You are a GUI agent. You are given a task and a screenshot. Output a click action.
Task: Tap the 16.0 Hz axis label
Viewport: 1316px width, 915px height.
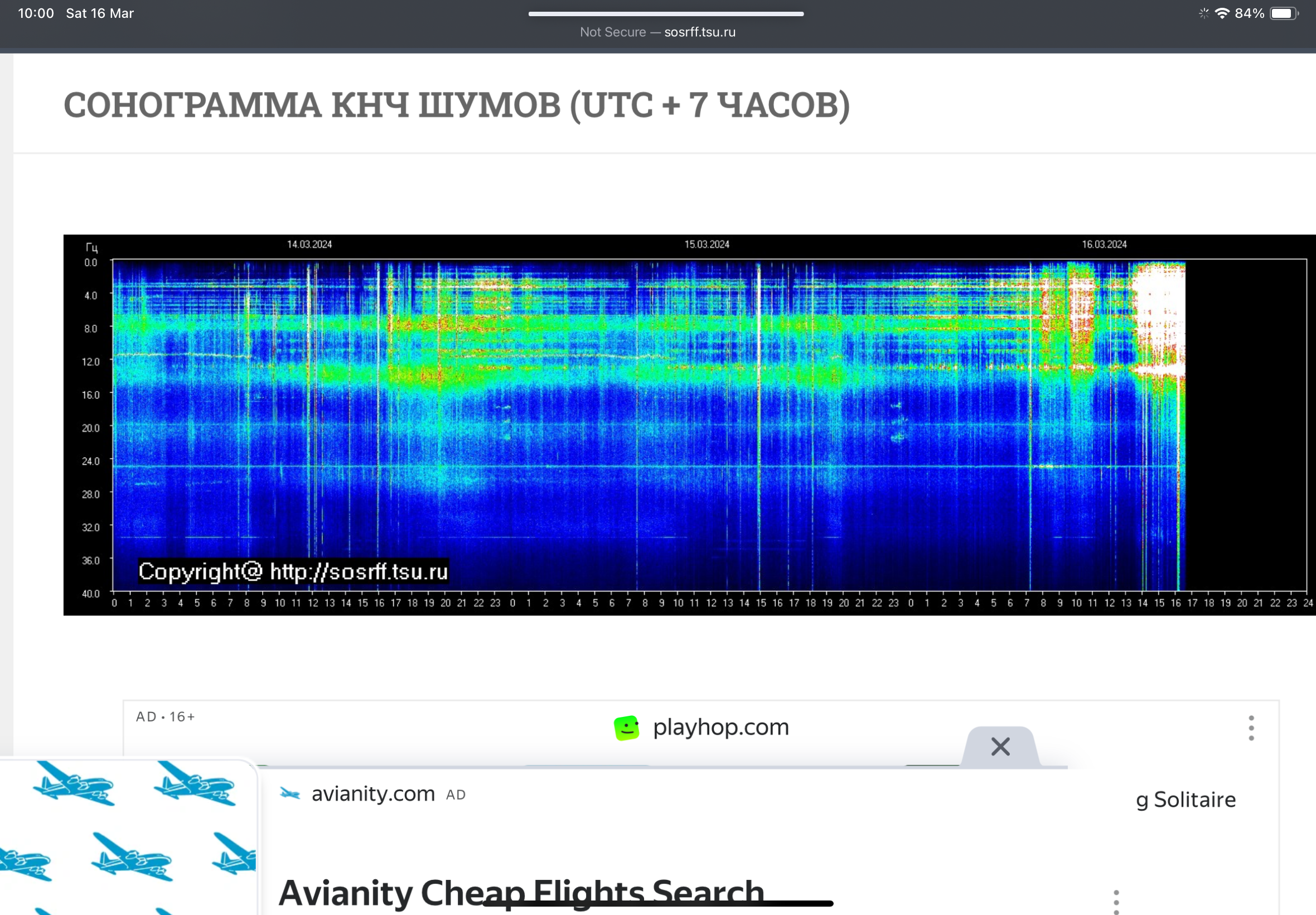tap(90, 395)
